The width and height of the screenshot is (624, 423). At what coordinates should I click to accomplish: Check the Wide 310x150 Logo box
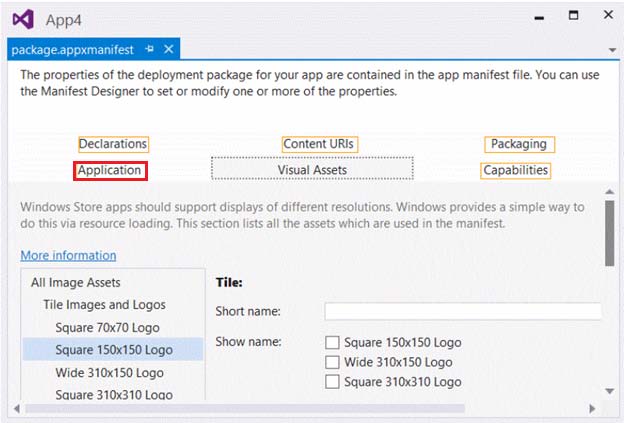tap(332, 362)
